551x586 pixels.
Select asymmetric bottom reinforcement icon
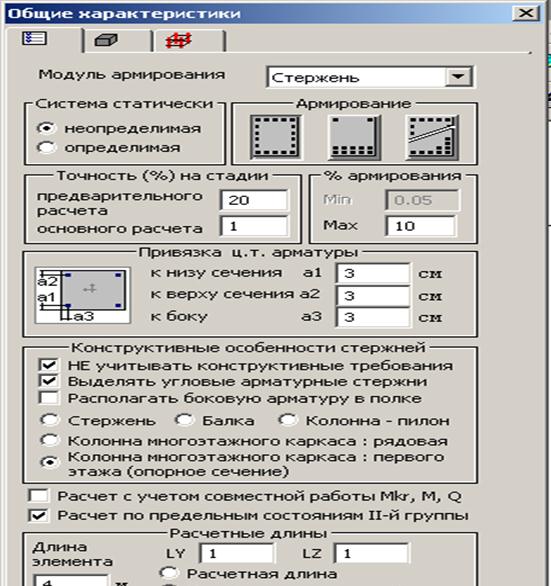pyautogui.click(x=354, y=137)
